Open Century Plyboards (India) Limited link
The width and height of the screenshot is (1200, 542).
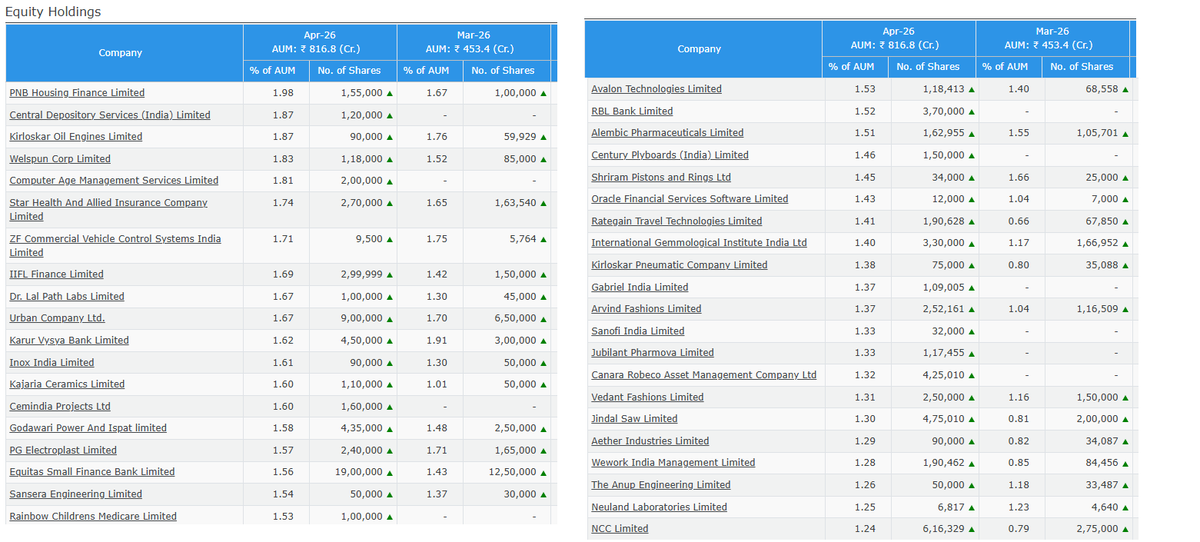670,155
